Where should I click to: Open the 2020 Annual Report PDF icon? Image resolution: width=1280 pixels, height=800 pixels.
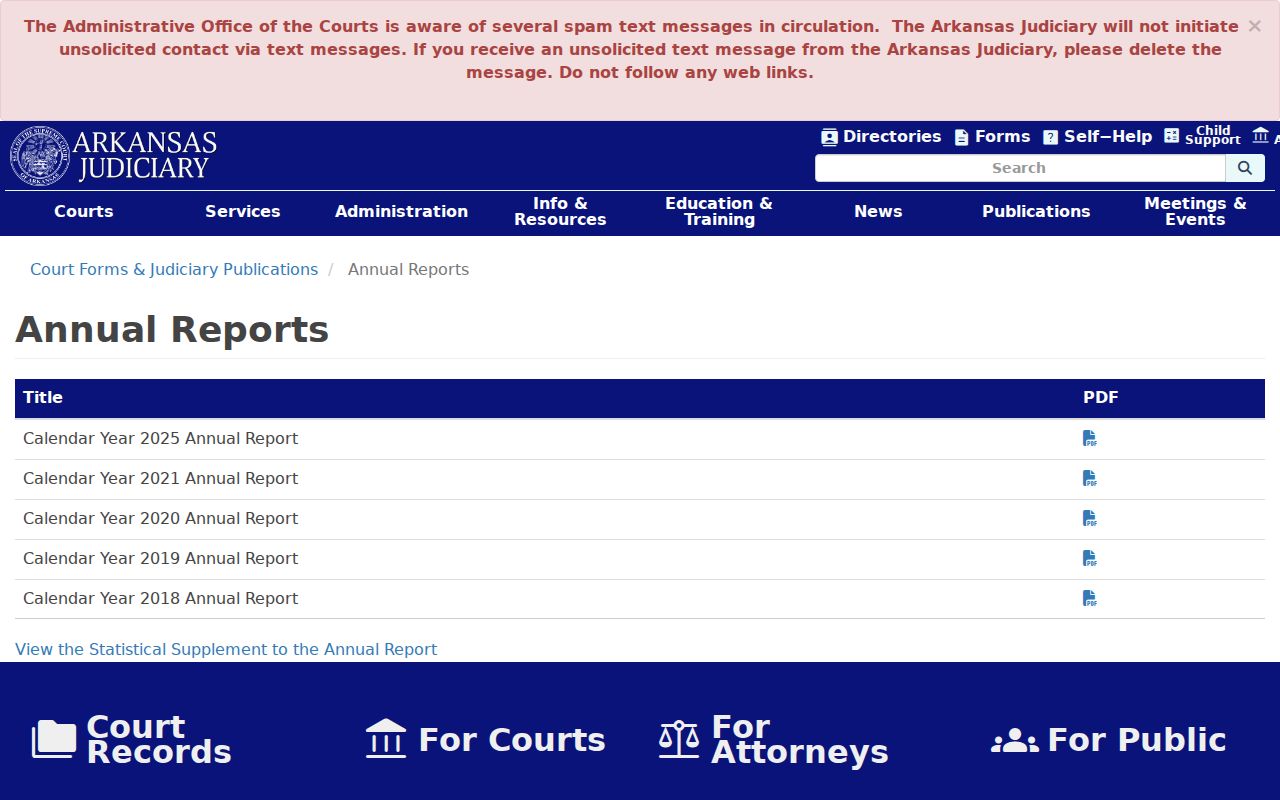1090,518
